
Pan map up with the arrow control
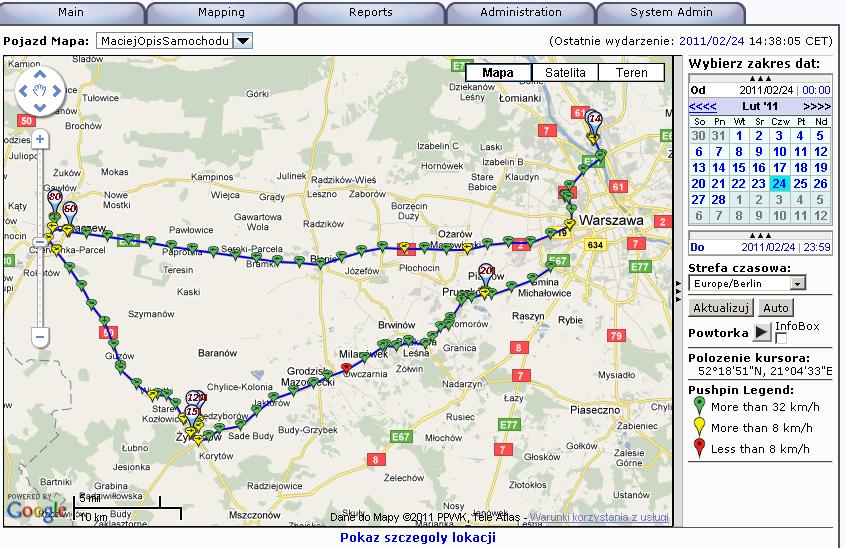point(40,75)
